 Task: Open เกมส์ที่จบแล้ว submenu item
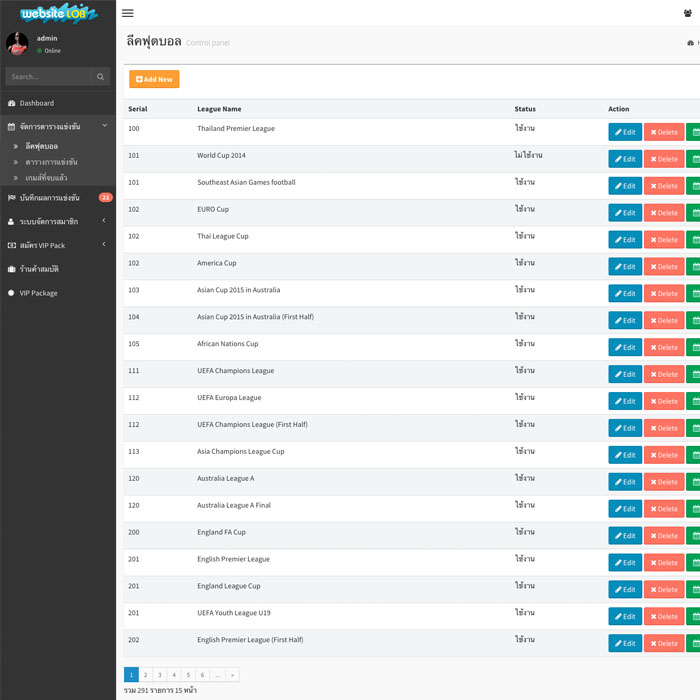click(x=46, y=178)
